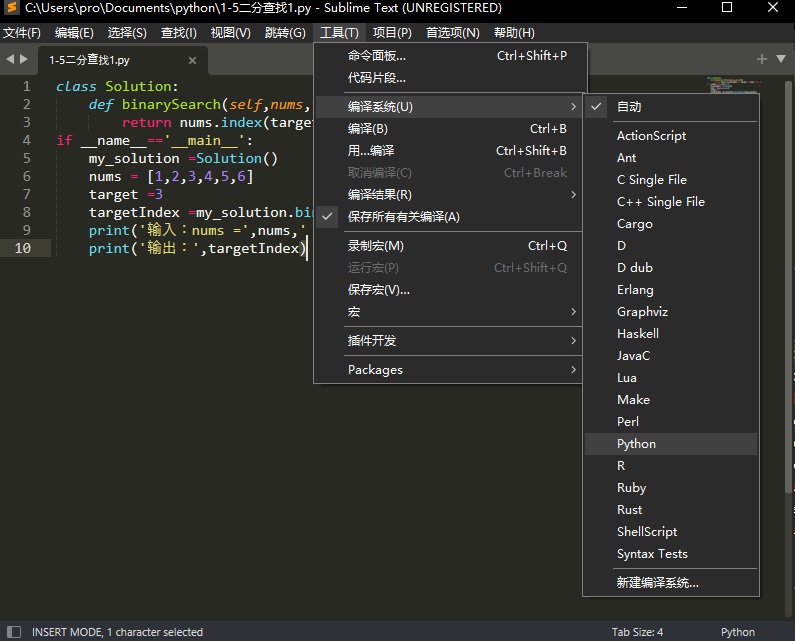Open the 视图(V) menu
Image resolution: width=795 pixels, height=641 pixels.
click(x=231, y=33)
